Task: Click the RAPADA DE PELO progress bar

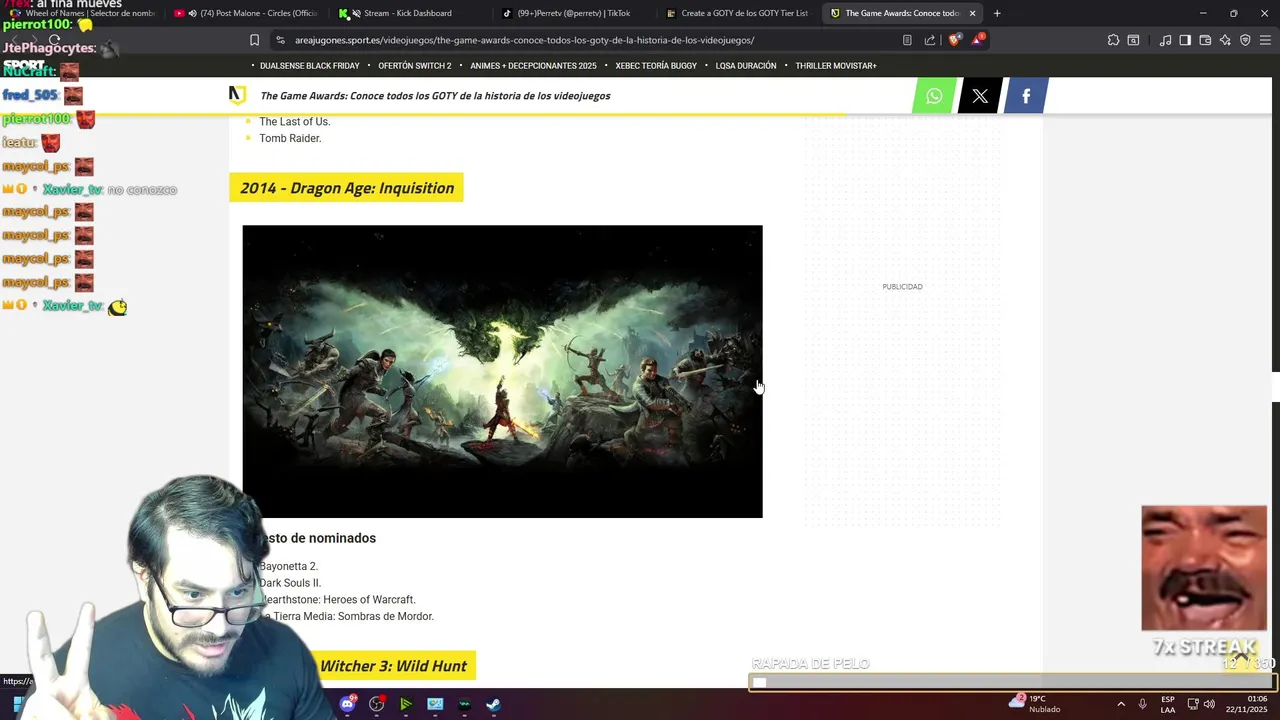Action: point(1013,683)
